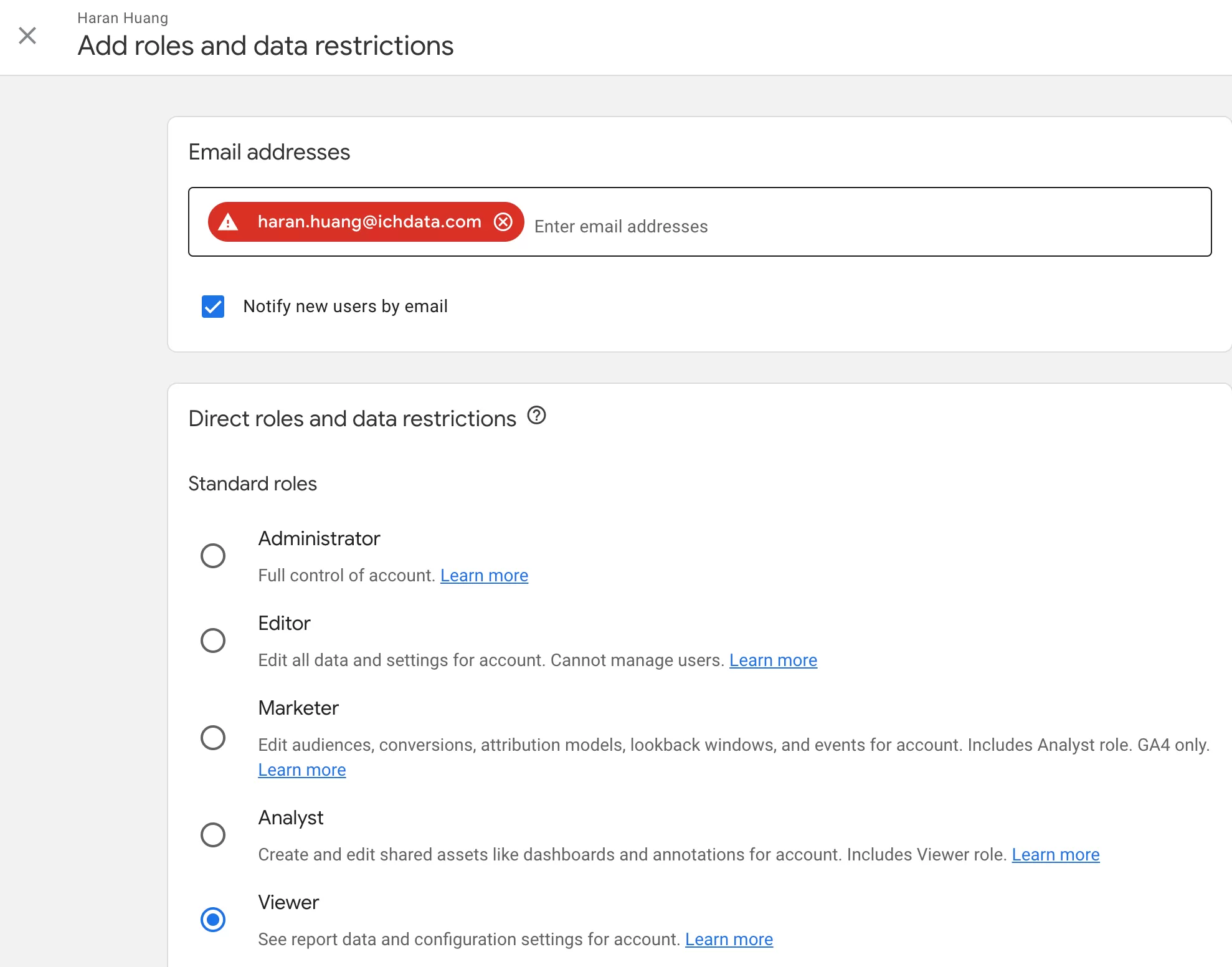Open help for Direct roles and data restrictions
Screen dimensions: 1232x967
tap(536, 416)
